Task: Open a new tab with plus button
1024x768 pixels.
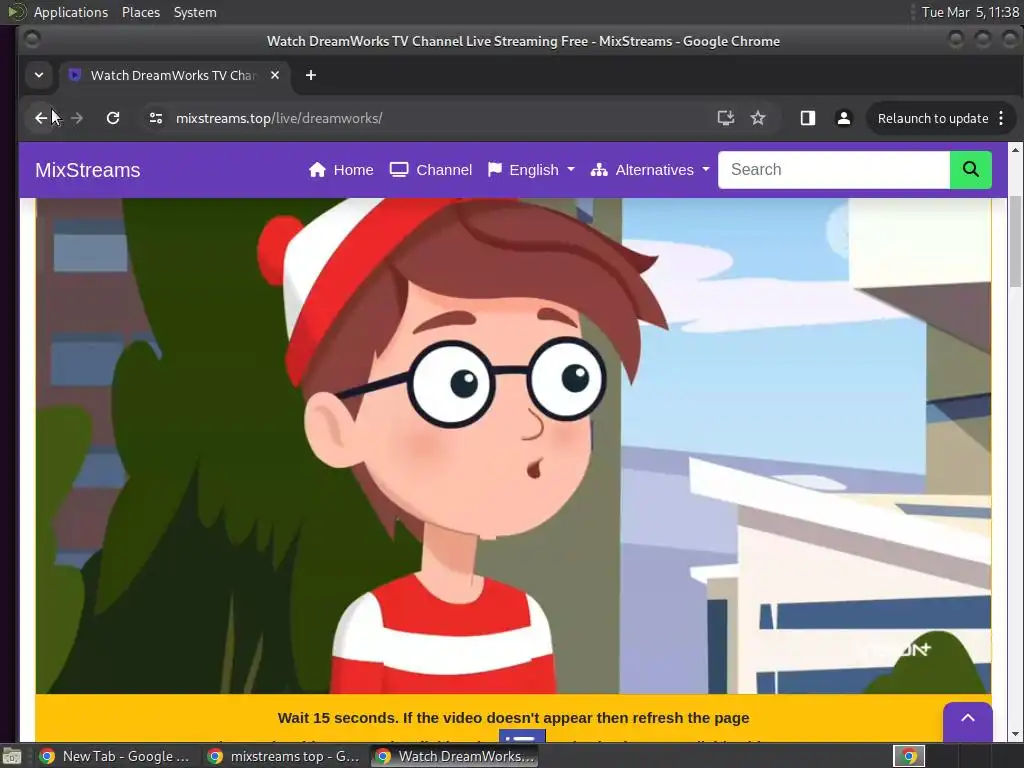Action: [311, 75]
